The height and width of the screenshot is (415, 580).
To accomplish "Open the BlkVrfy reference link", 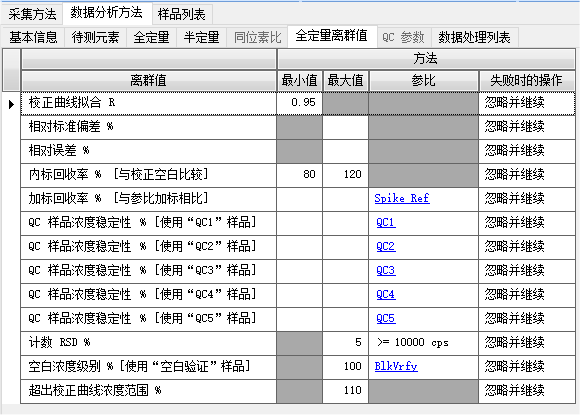I will point(396,366).
